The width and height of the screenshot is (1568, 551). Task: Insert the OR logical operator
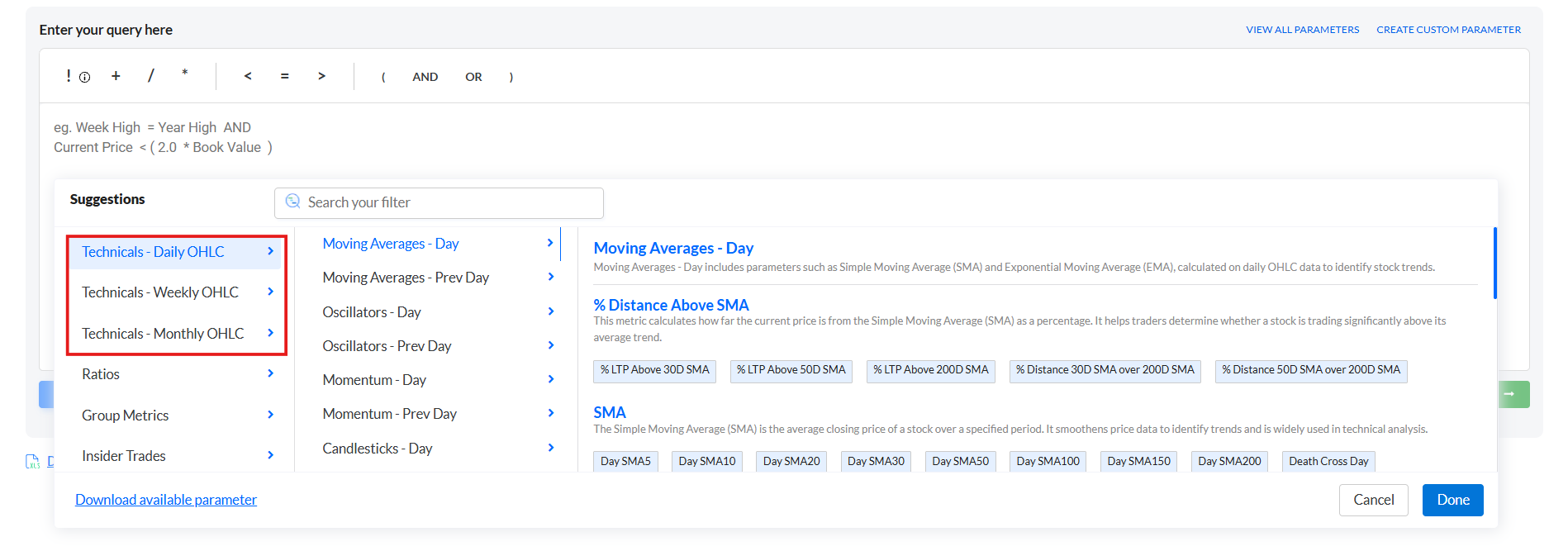[x=473, y=77]
